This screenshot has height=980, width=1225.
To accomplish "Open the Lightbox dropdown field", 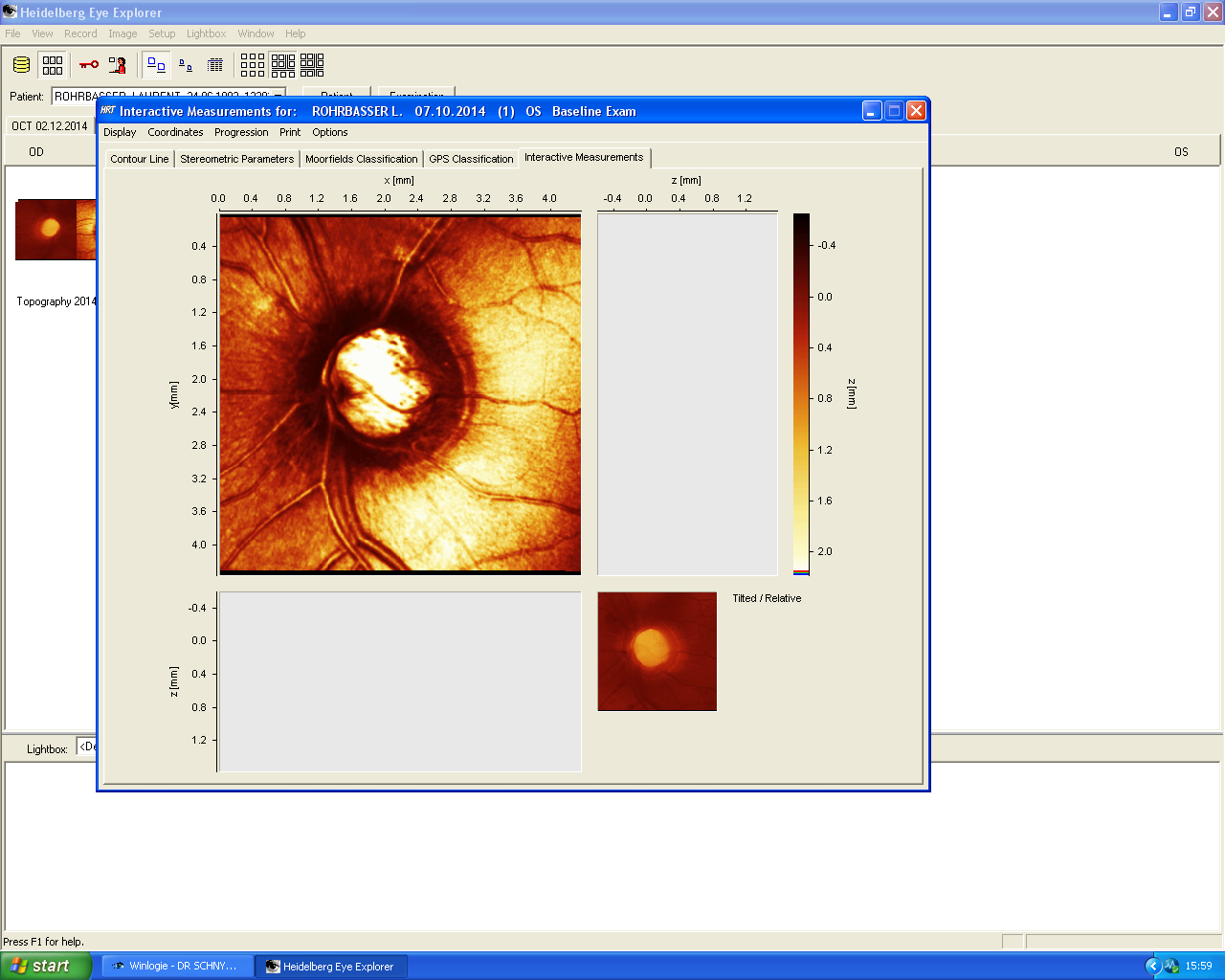I will coord(87,746).
